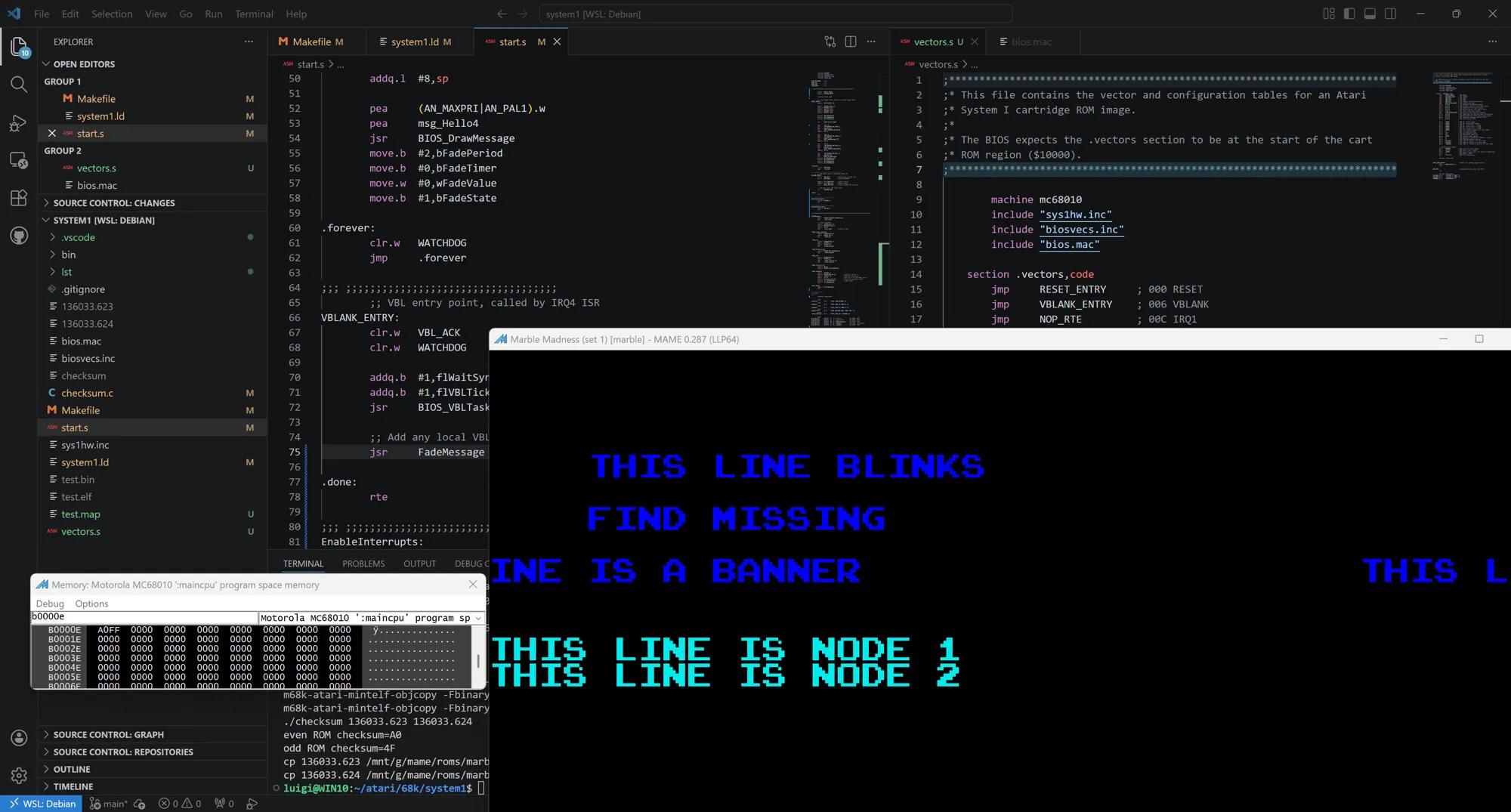Expand the .vscode folder
Screen dimensions: 1511x812
(x=79, y=237)
